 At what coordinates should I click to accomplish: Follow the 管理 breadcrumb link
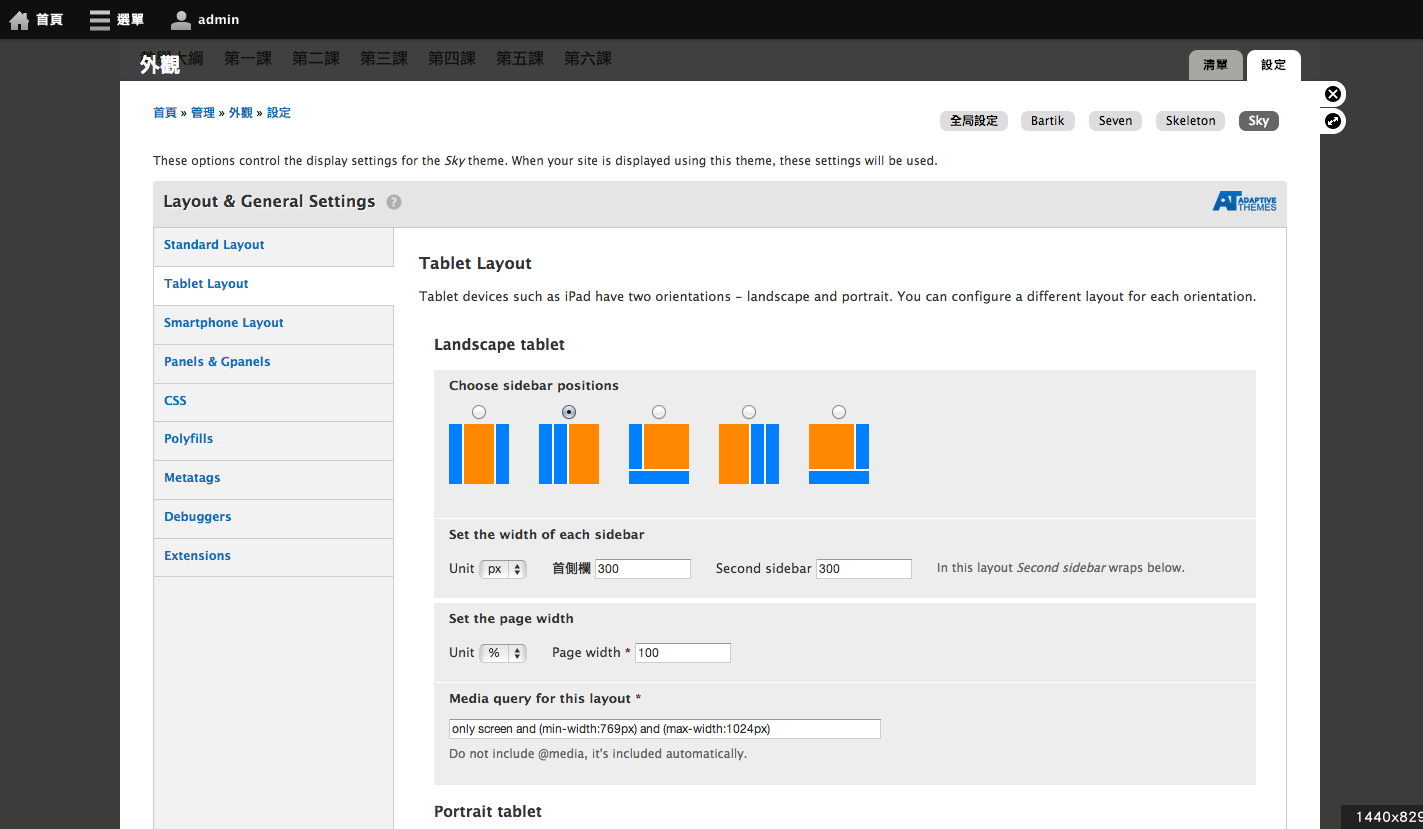[x=203, y=113]
